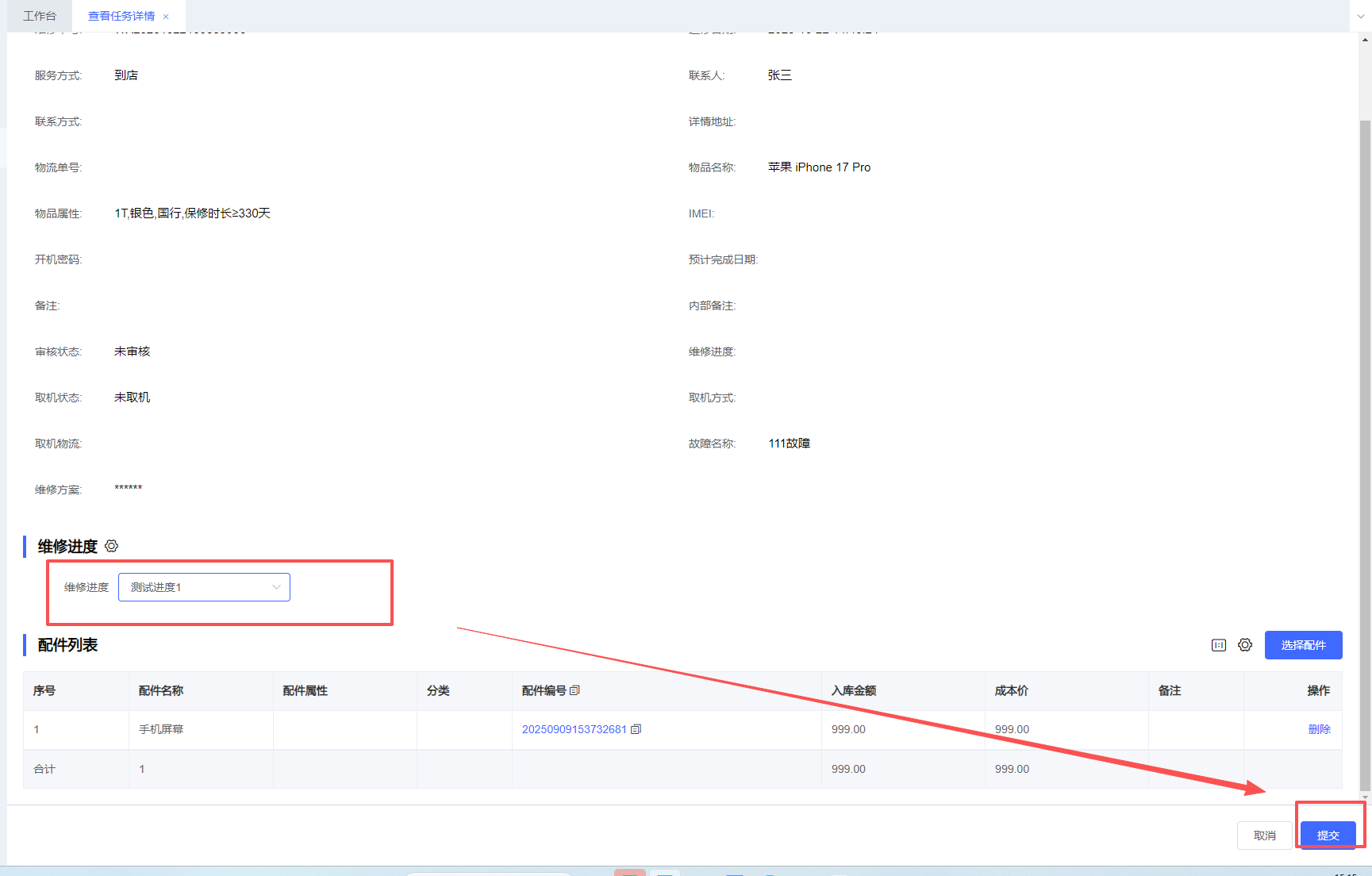This screenshot has height=876, width=1372.
Task: Click the 手机屏幕 cell in parts table
Action: (161, 729)
